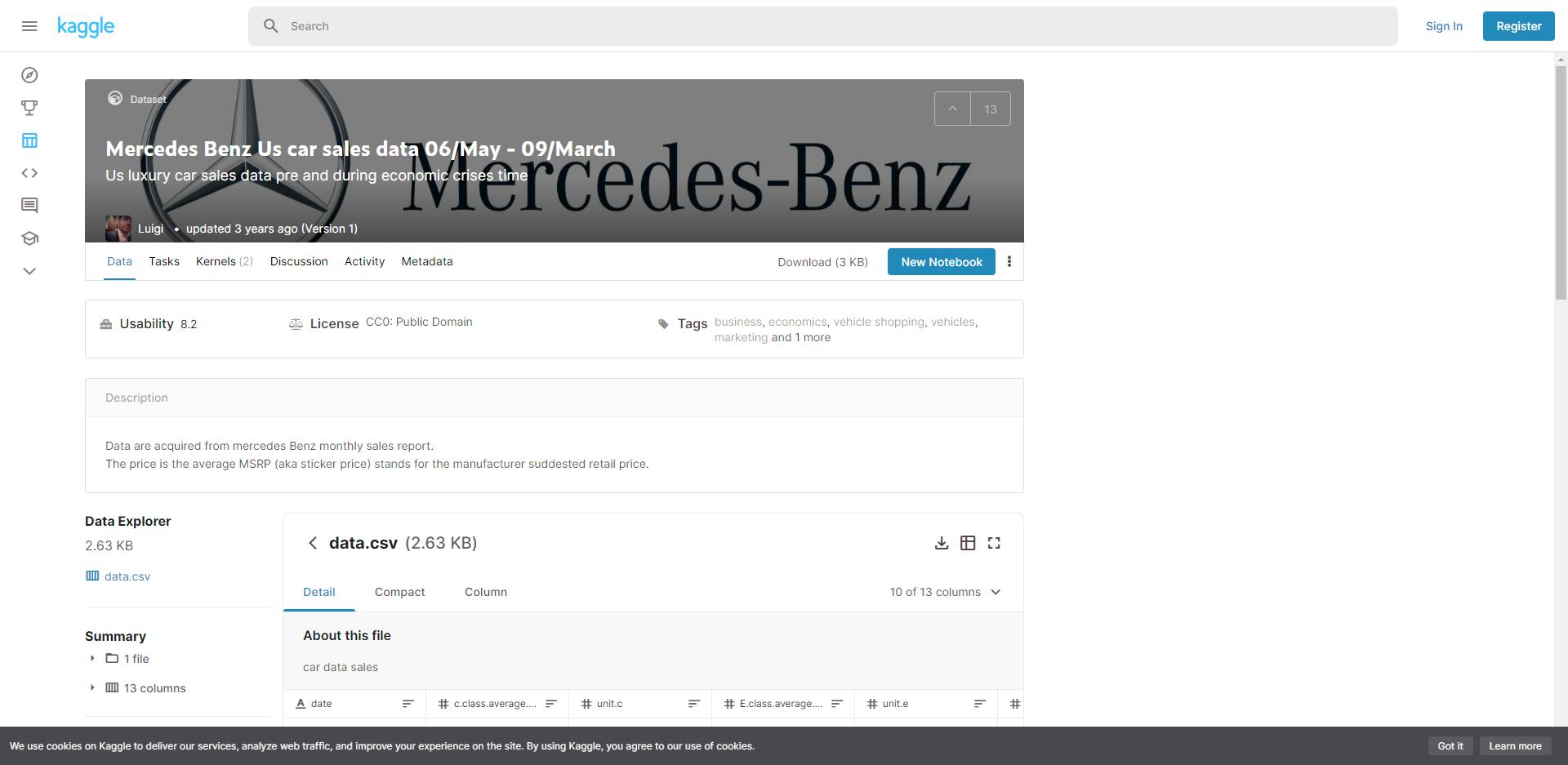1568x765 pixels.
Task: Sort the c.class.average column
Action: pyautogui.click(x=551, y=704)
